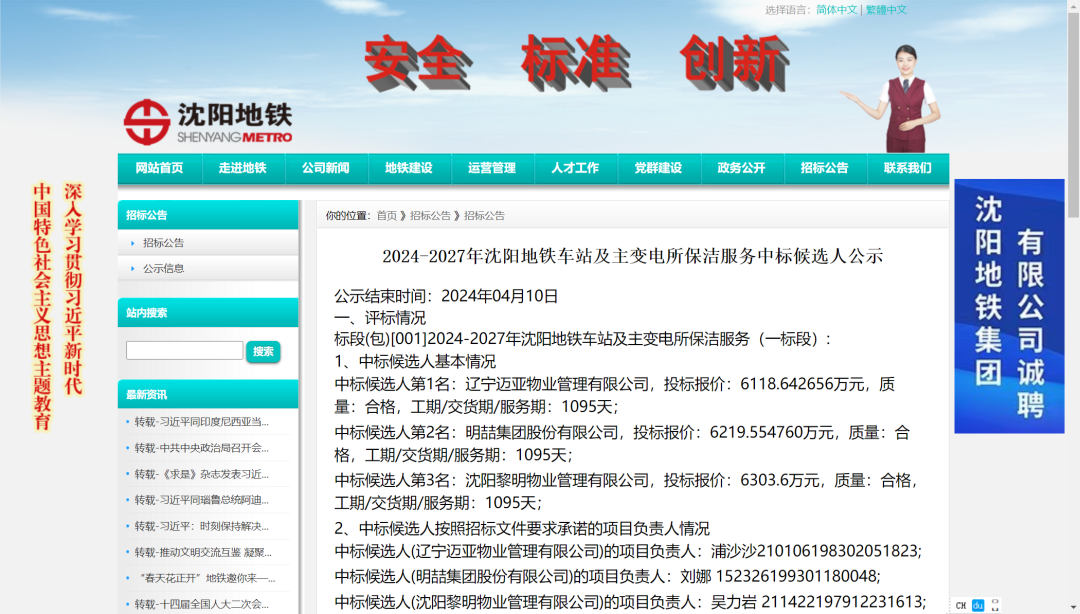This screenshot has width=1080, height=614.
Task: Click the line 中标候选人第3名：沈阳黎明物业管理有限公司
Action: pos(626,491)
